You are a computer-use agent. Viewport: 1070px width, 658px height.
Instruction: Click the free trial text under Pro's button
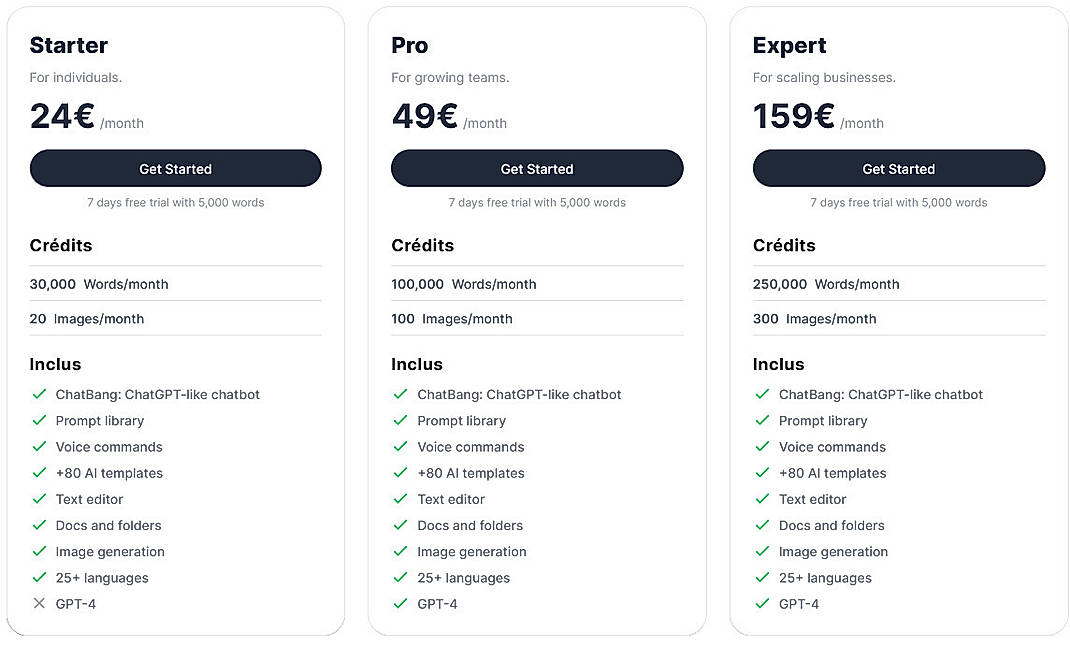(537, 202)
